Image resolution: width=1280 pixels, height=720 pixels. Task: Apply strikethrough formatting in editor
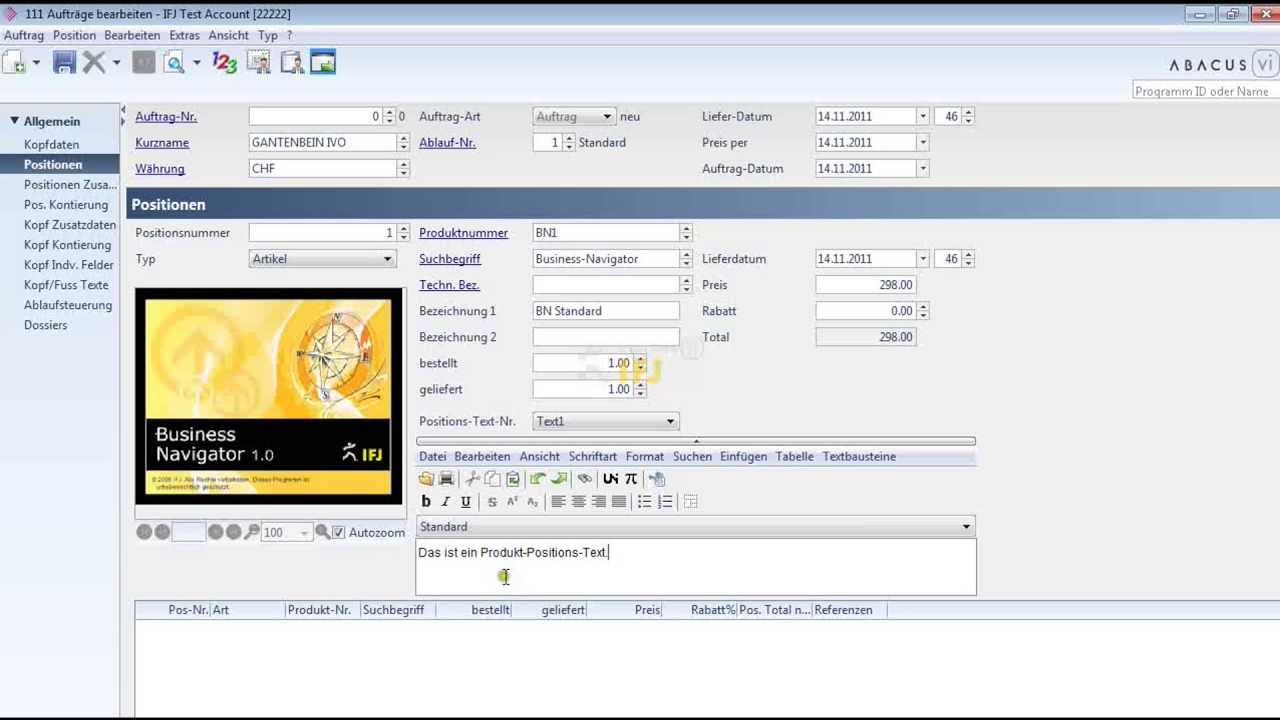coord(492,502)
